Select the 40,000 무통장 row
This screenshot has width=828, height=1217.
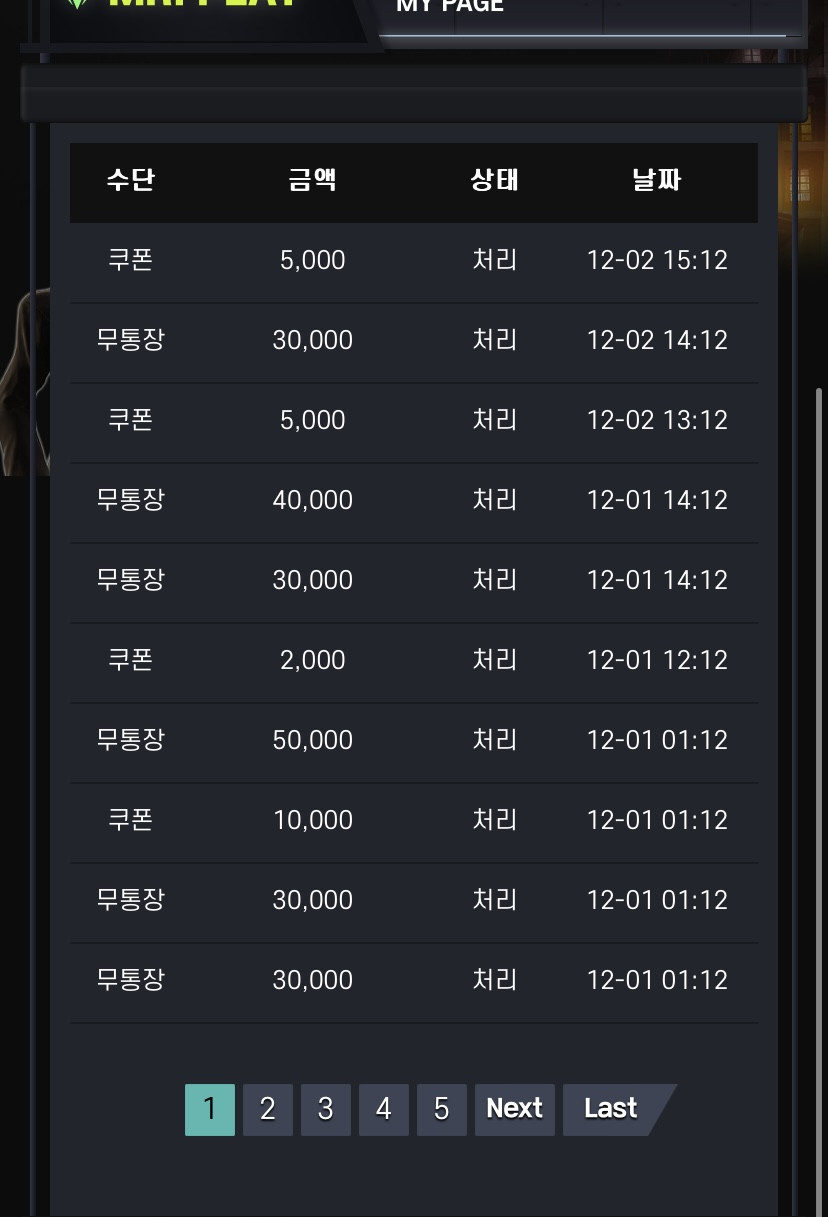click(414, 502)
